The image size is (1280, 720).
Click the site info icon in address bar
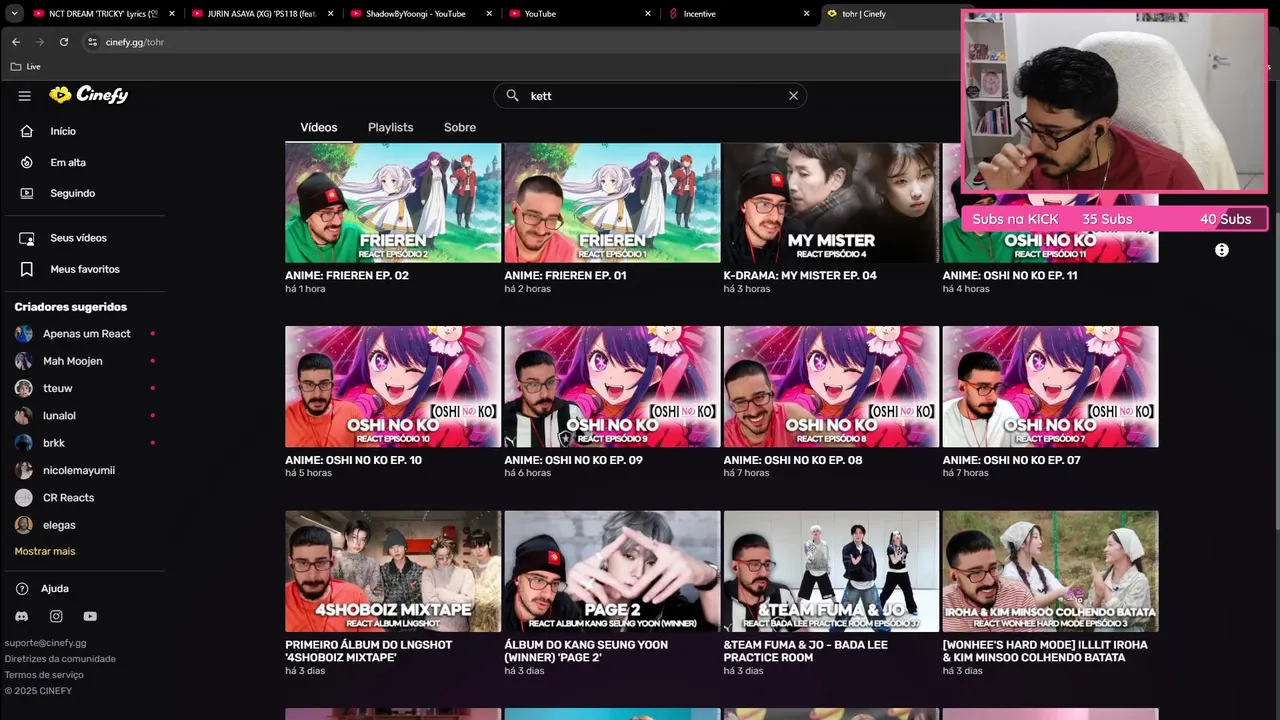(92, 42)
